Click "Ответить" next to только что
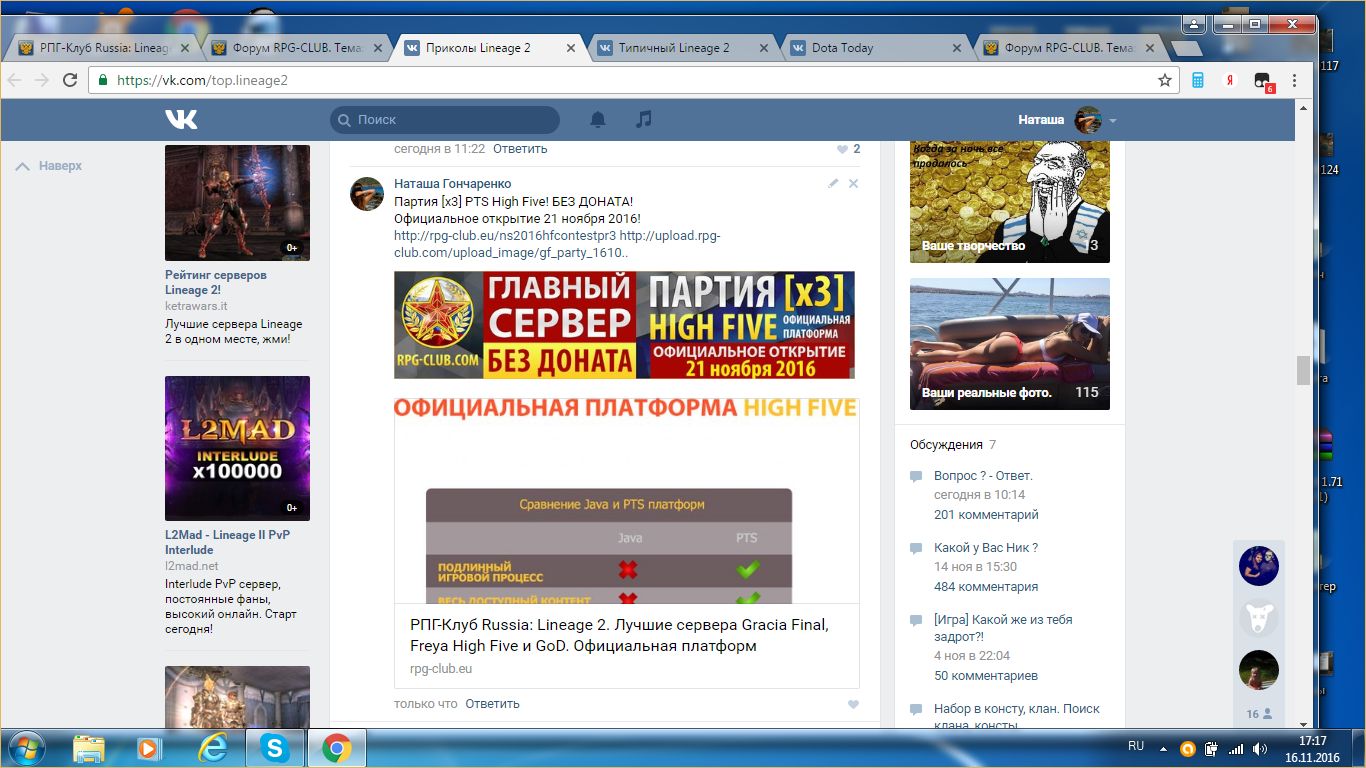The width and height of the screenshot is (1366, 768). (x=492, y=704)
